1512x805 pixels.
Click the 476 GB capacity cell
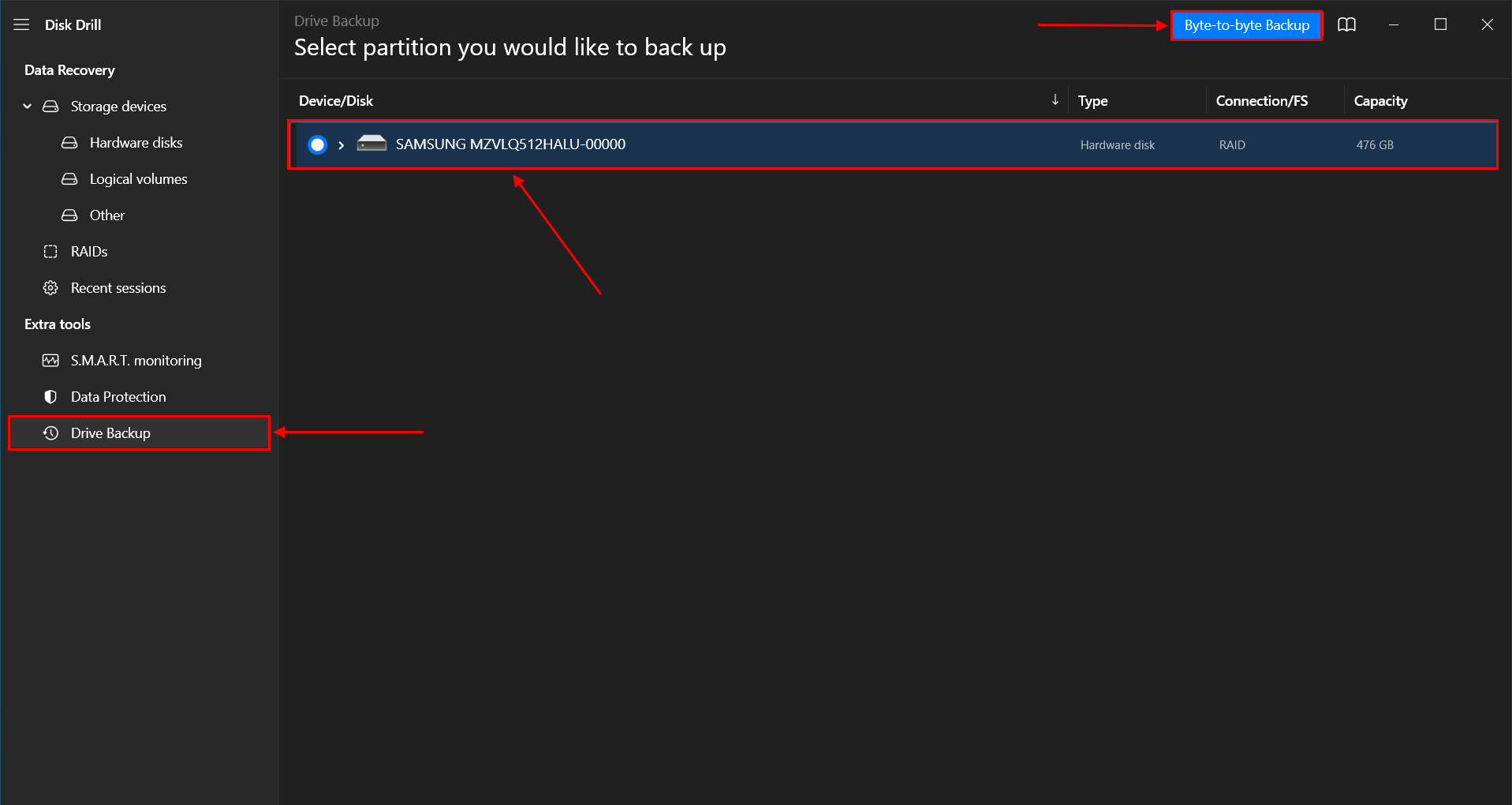coord(1375,145)
